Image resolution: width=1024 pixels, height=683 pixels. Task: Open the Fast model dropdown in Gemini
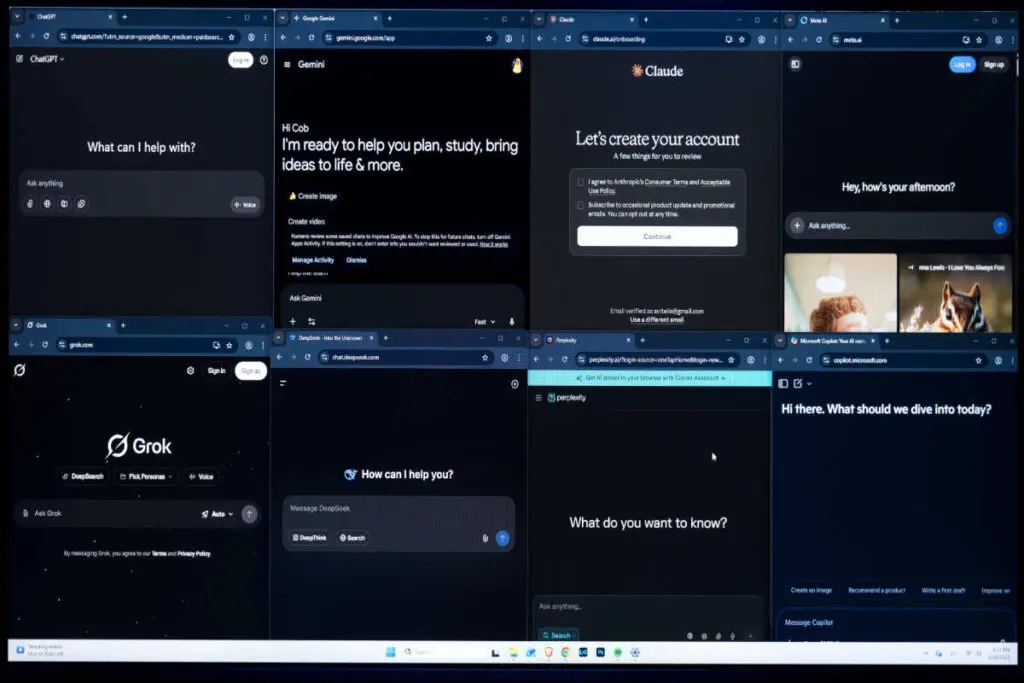pyautogui.click(x=485, y=322)
